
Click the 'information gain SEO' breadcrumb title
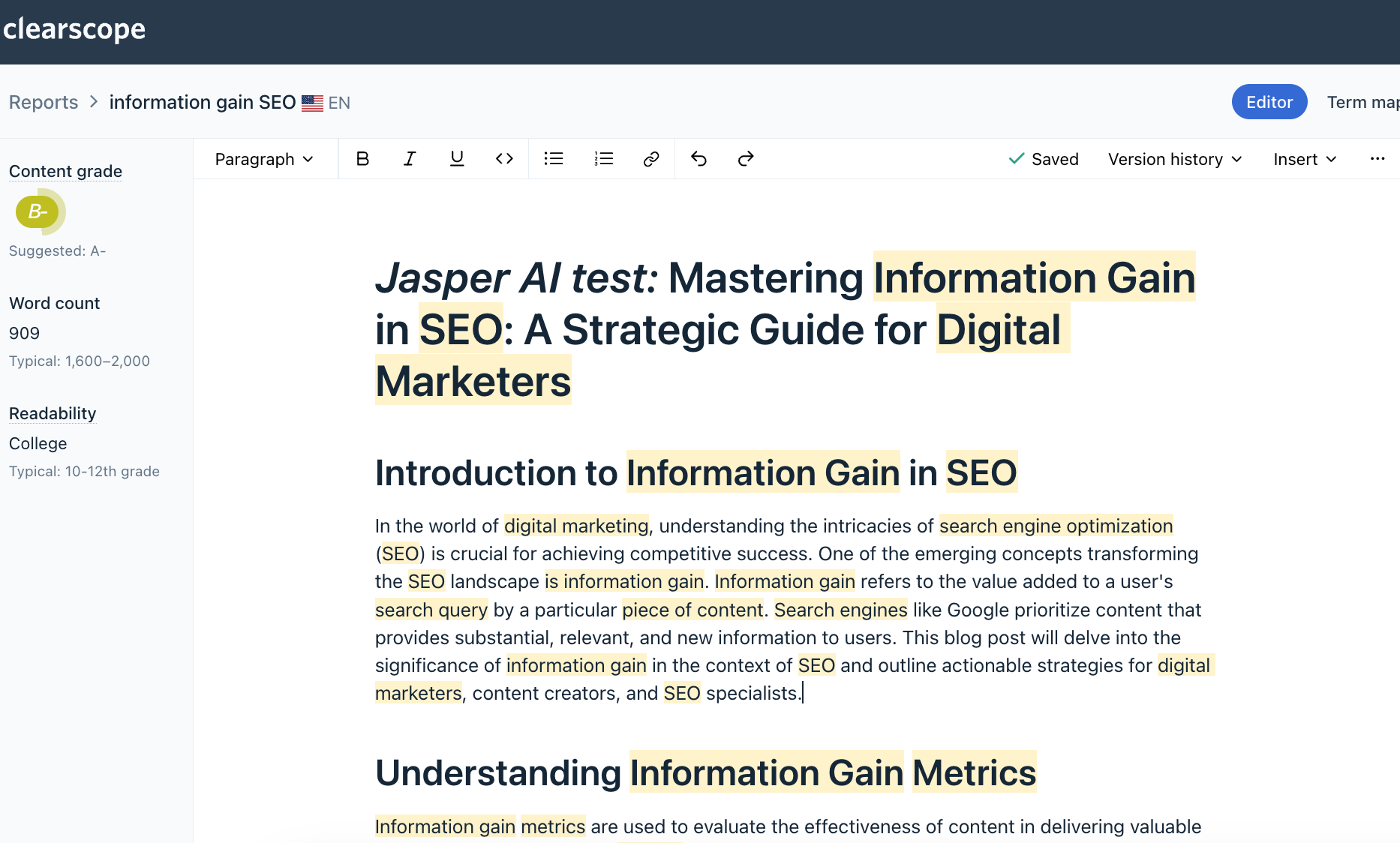(203, 102)
